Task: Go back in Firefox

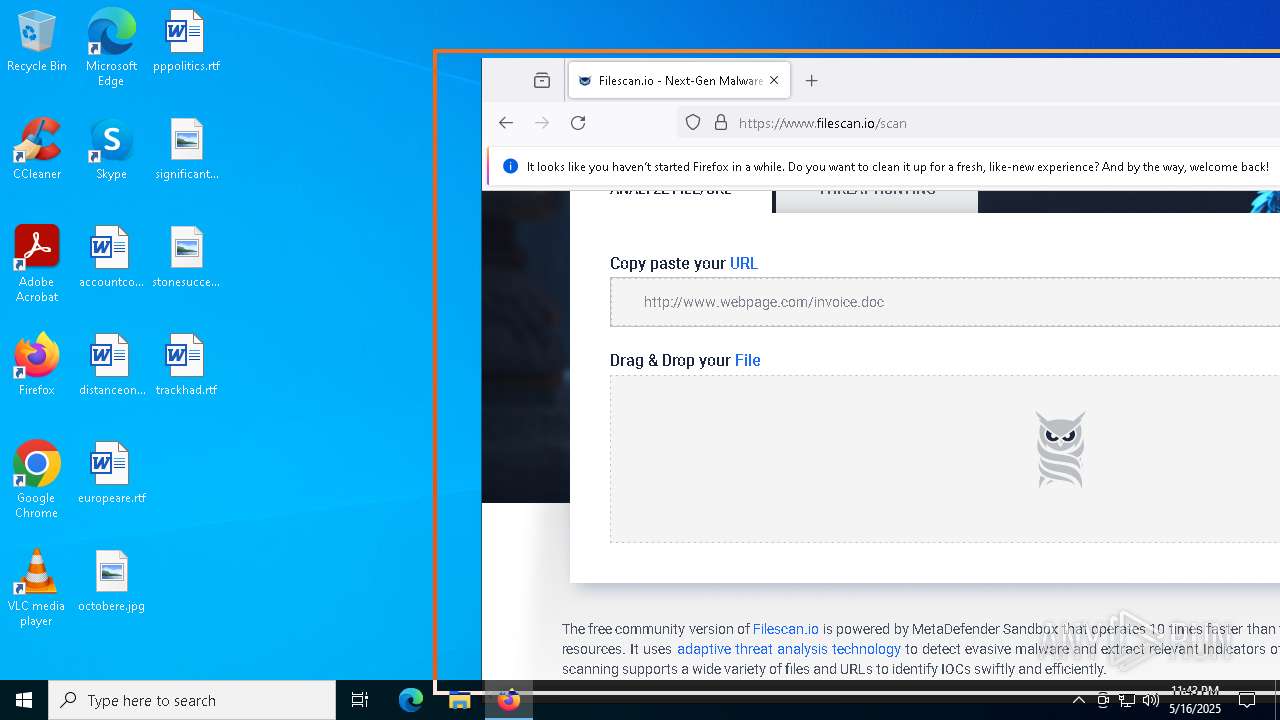Action: (506, 123)
